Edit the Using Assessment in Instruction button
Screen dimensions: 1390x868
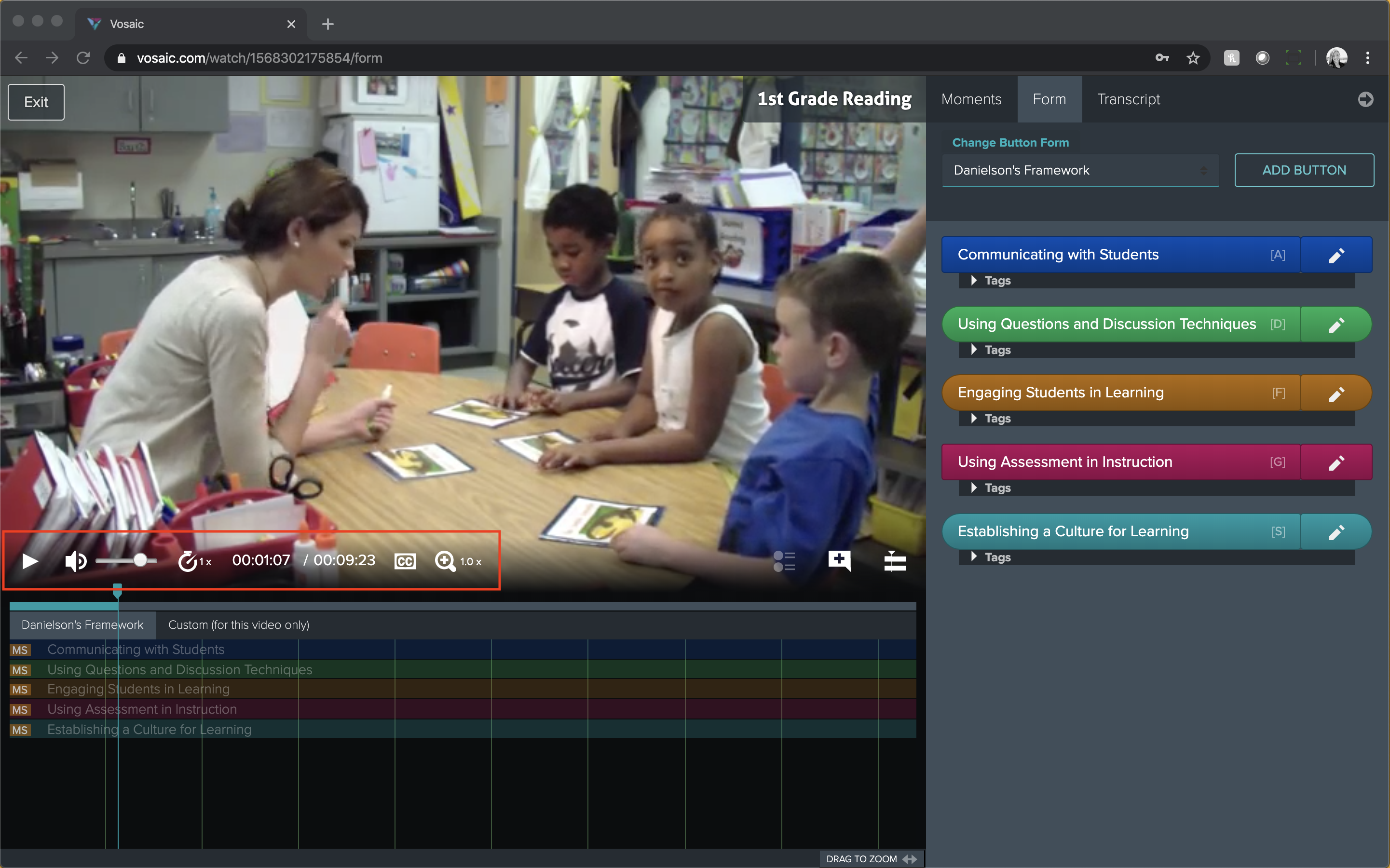(1336, 463)
